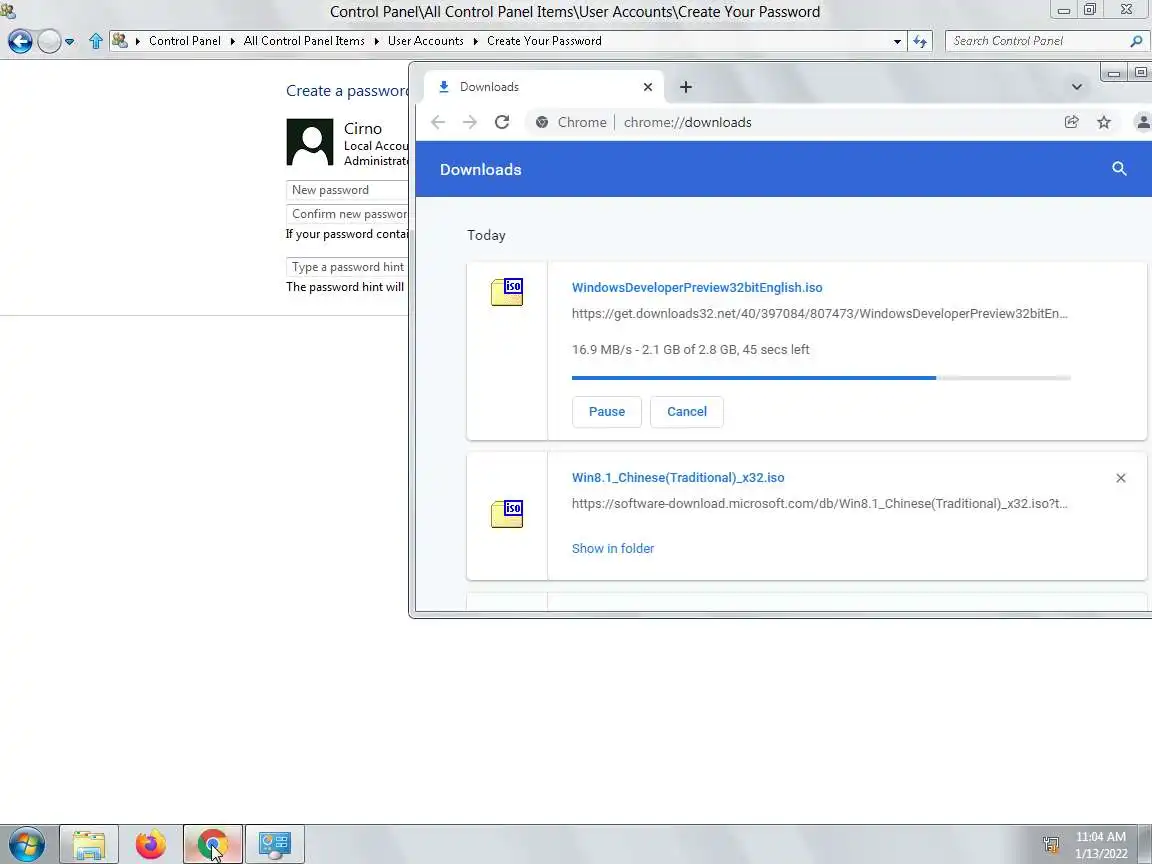Reload the Chrome downloads page

coord(502,122)
